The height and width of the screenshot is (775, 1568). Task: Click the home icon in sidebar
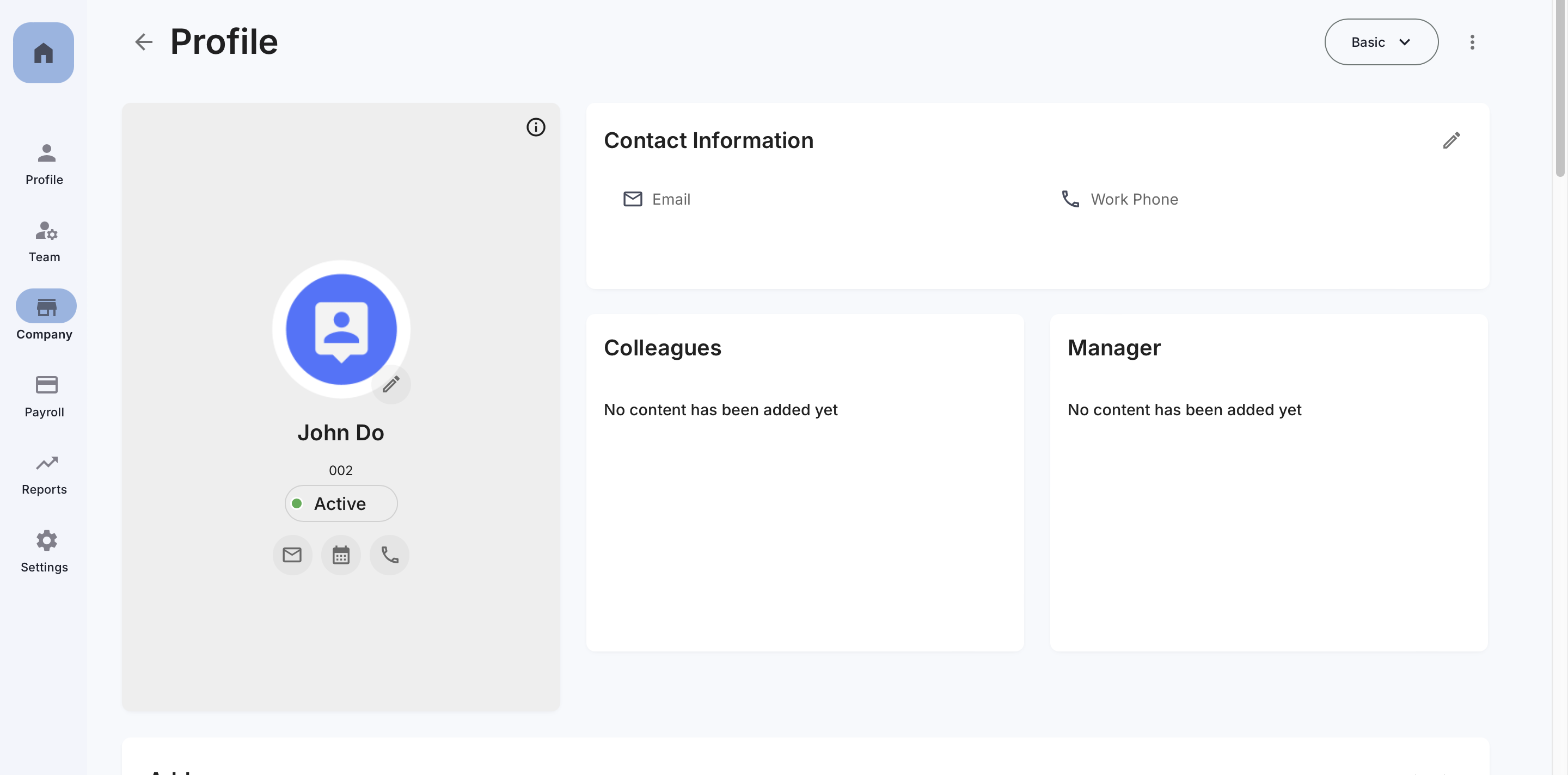tap(43, 53)
